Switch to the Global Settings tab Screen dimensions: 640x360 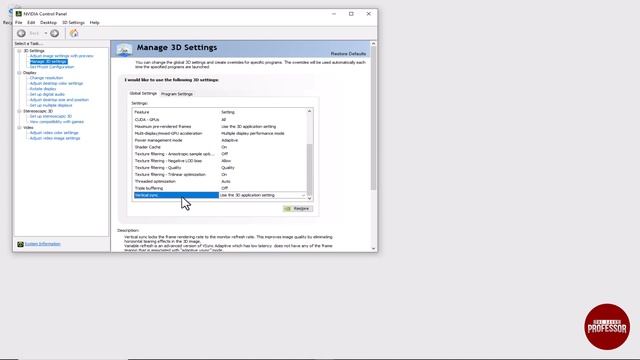(143, 93)
